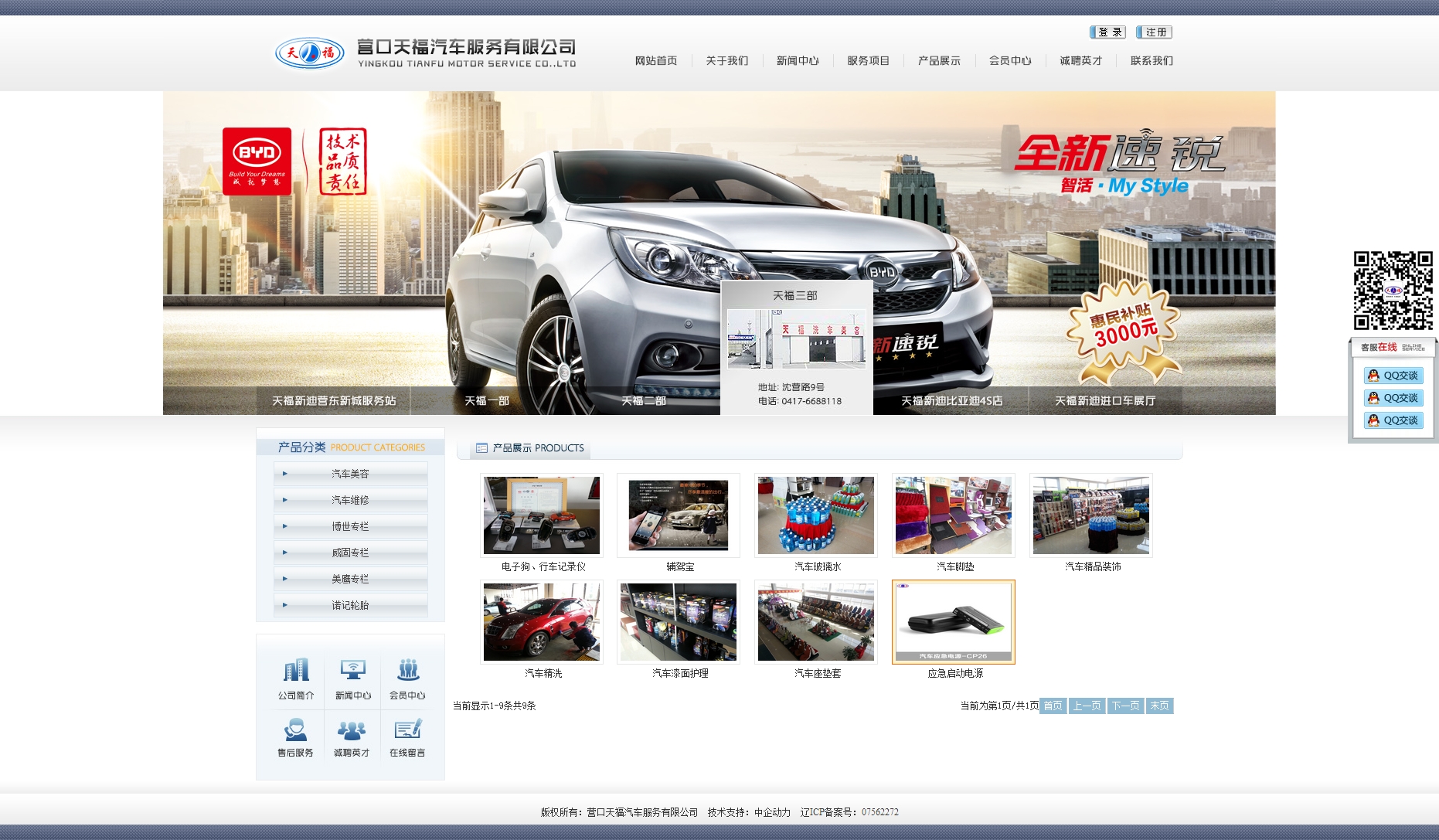Go to 下一页 next page

[x=1125, y=706]
